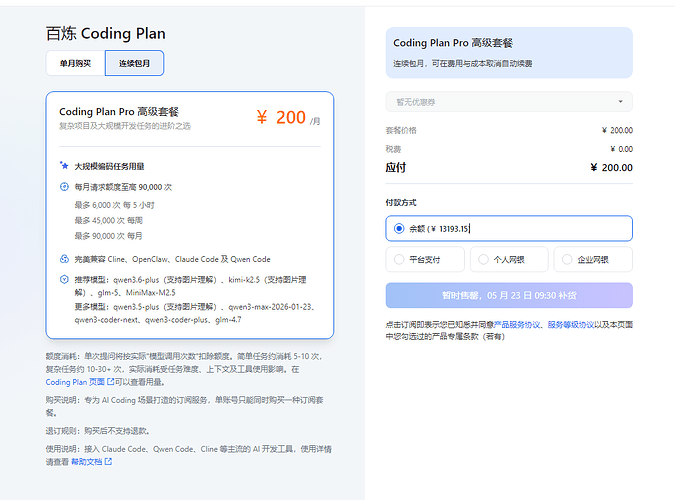Click the 最多 45,000 次 每周 line
The height and width of the screenshot is (500, 675).
click(x=108, y=220)
